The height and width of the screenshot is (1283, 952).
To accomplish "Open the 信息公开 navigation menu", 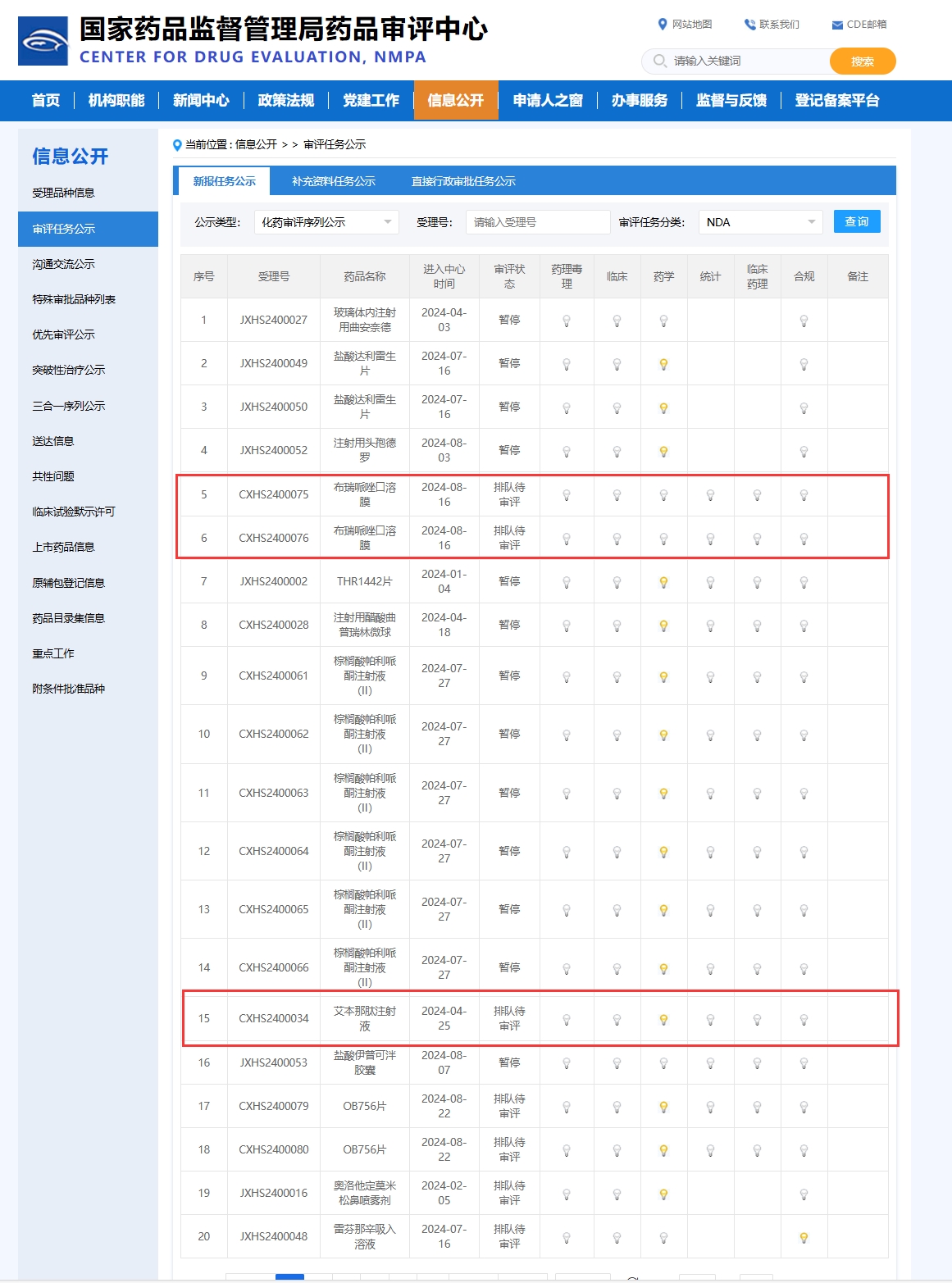I will pos(456,100).
